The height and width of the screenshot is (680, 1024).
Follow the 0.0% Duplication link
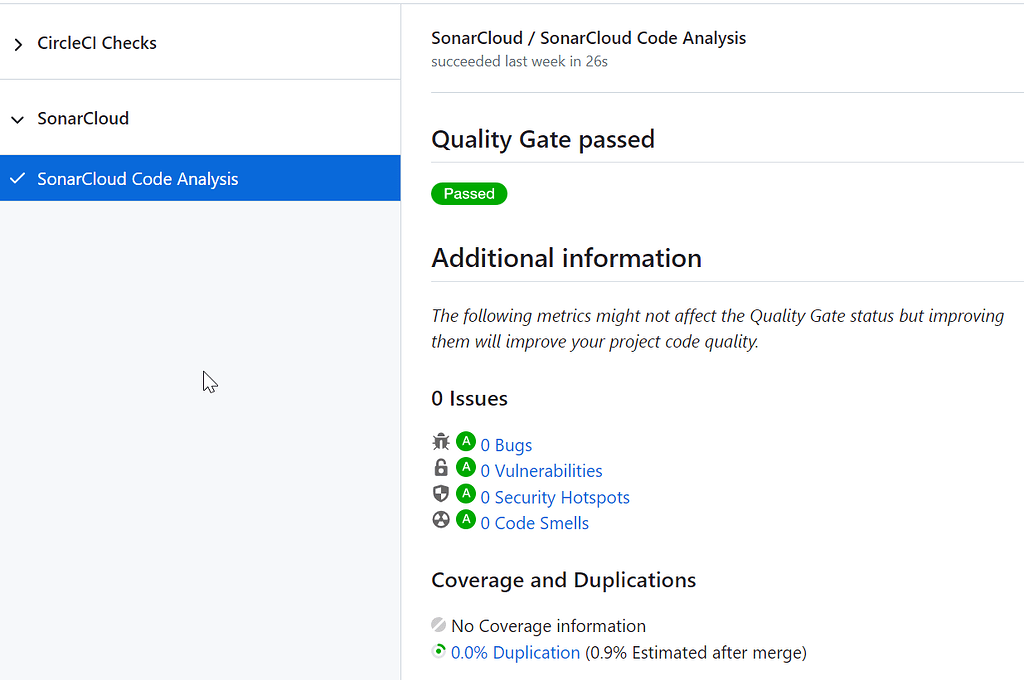(516, 652)
